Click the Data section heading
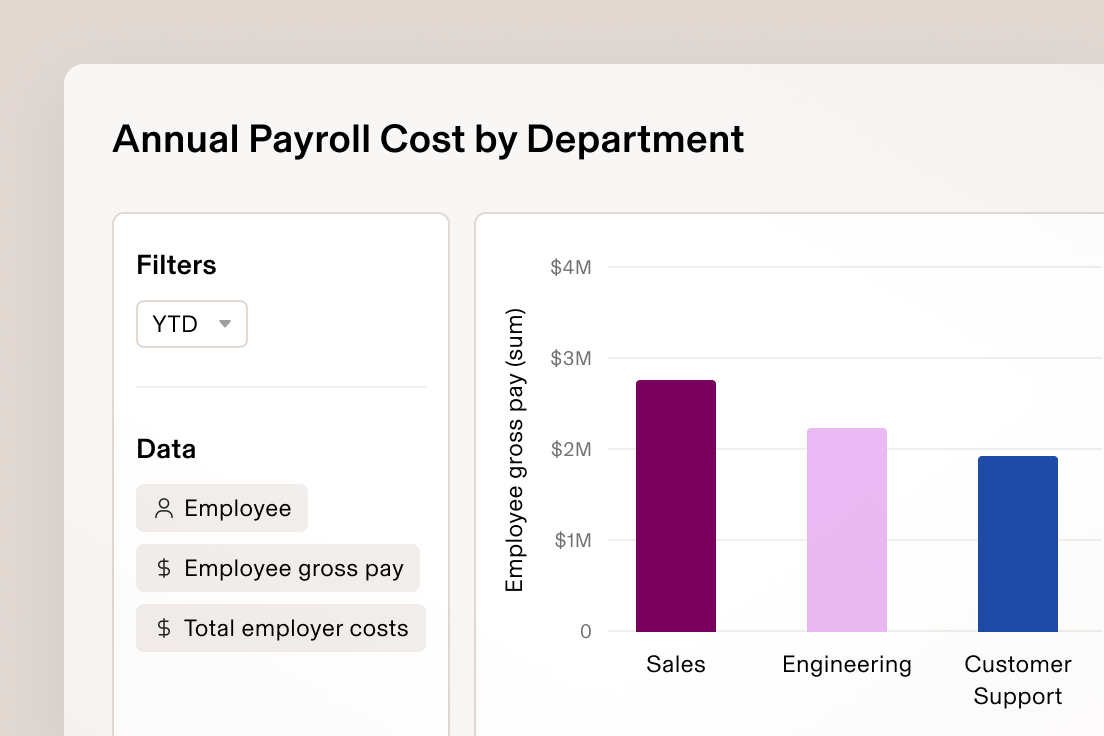Image resolution: width=1104 pixels, height=736 pixels. click(166, 449)
